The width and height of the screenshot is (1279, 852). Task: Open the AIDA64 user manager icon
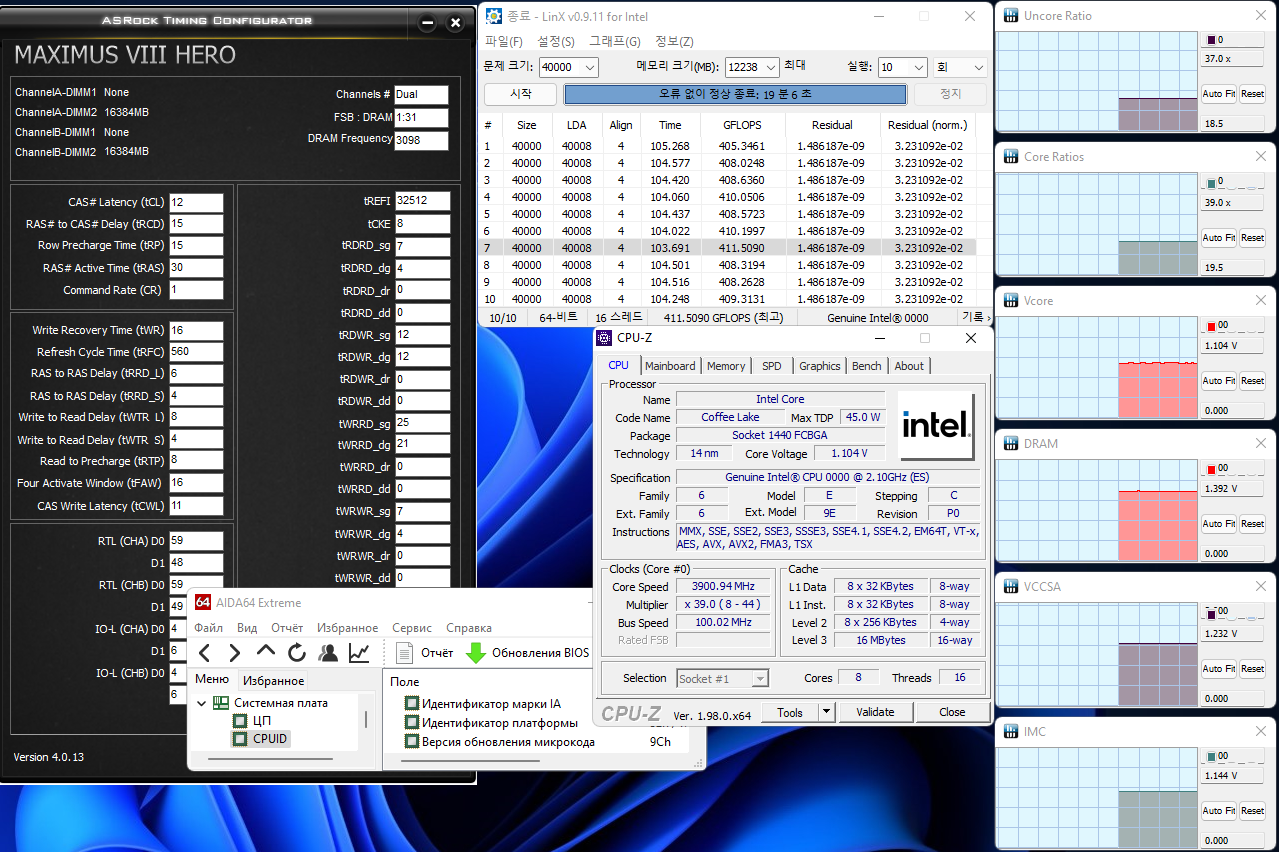[x=328, y=653]
